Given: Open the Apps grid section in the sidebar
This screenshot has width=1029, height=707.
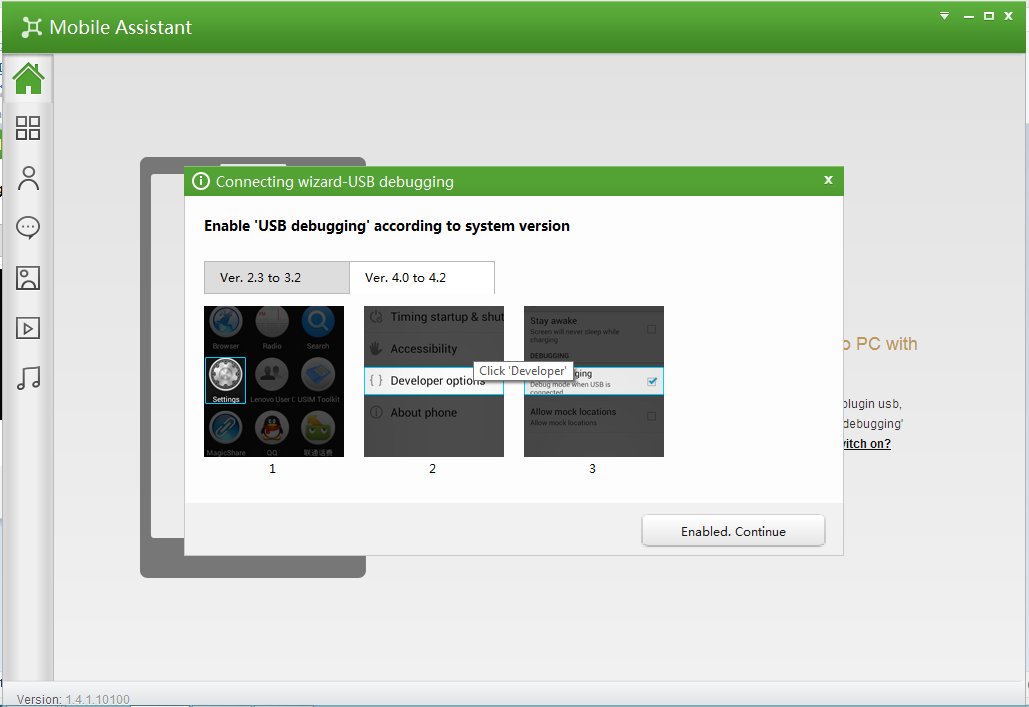Looking at the screenshot, I should click(x=28, y=128).
